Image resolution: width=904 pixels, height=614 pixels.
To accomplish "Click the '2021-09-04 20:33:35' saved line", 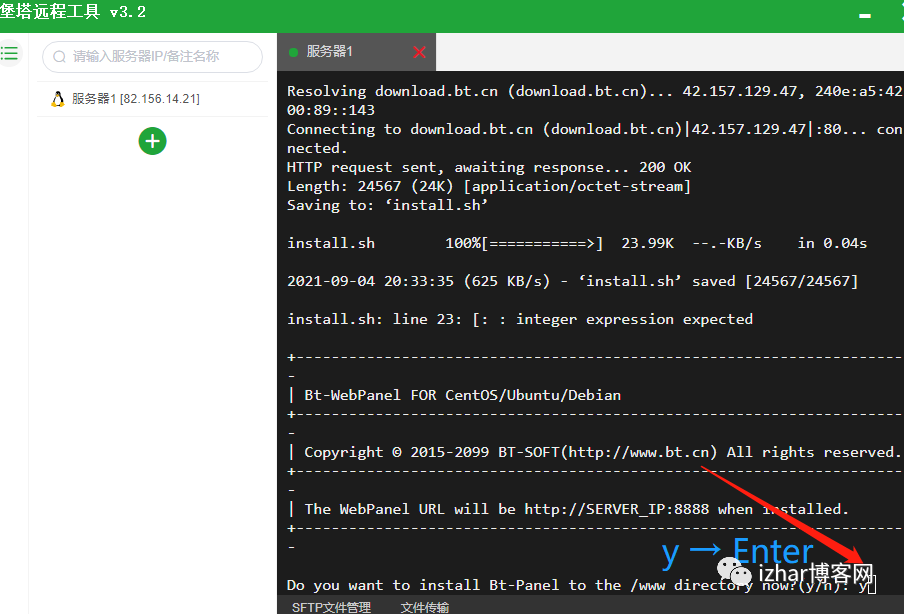I will point(572,281).
